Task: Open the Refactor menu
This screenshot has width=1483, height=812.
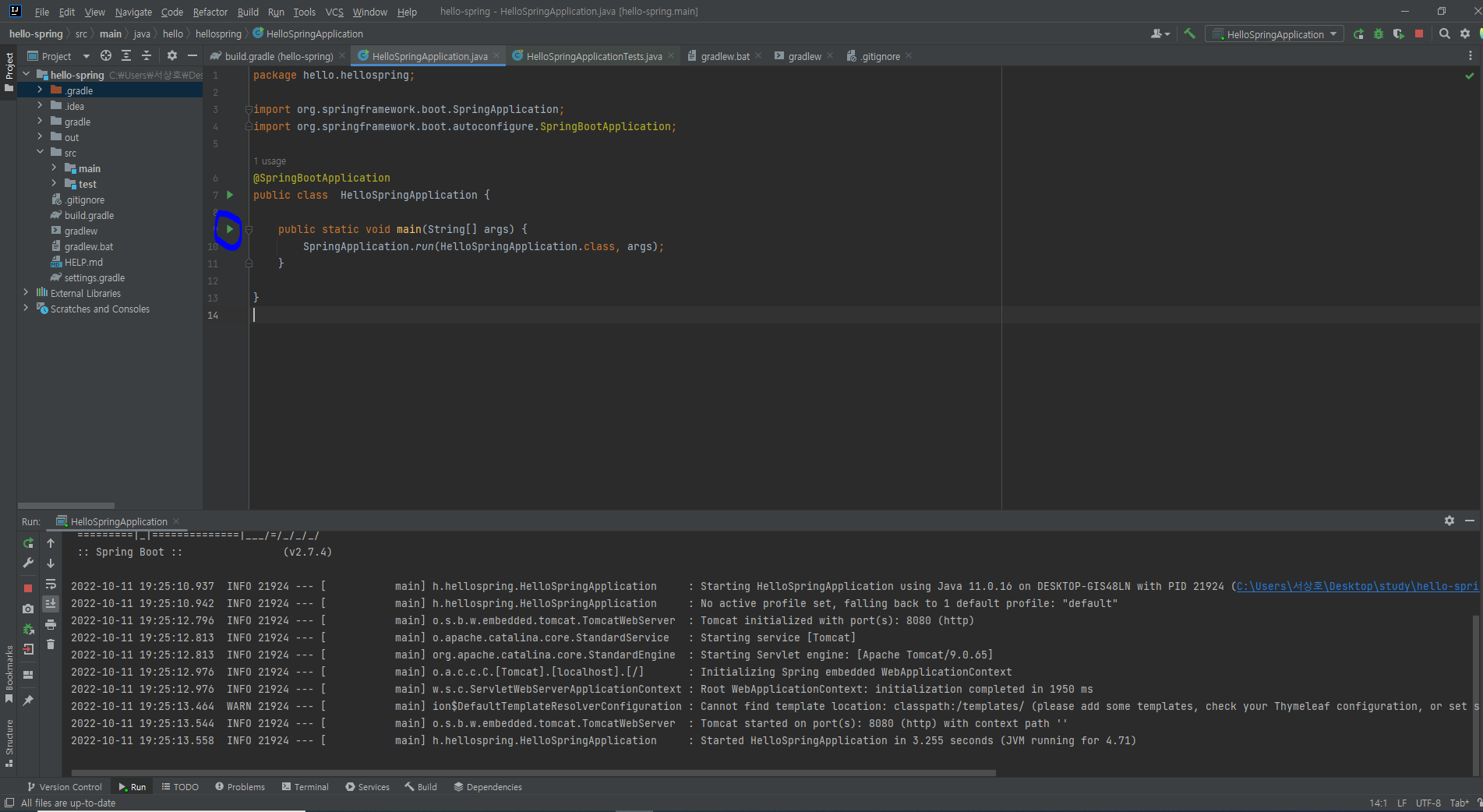Action: click(210, 12)
